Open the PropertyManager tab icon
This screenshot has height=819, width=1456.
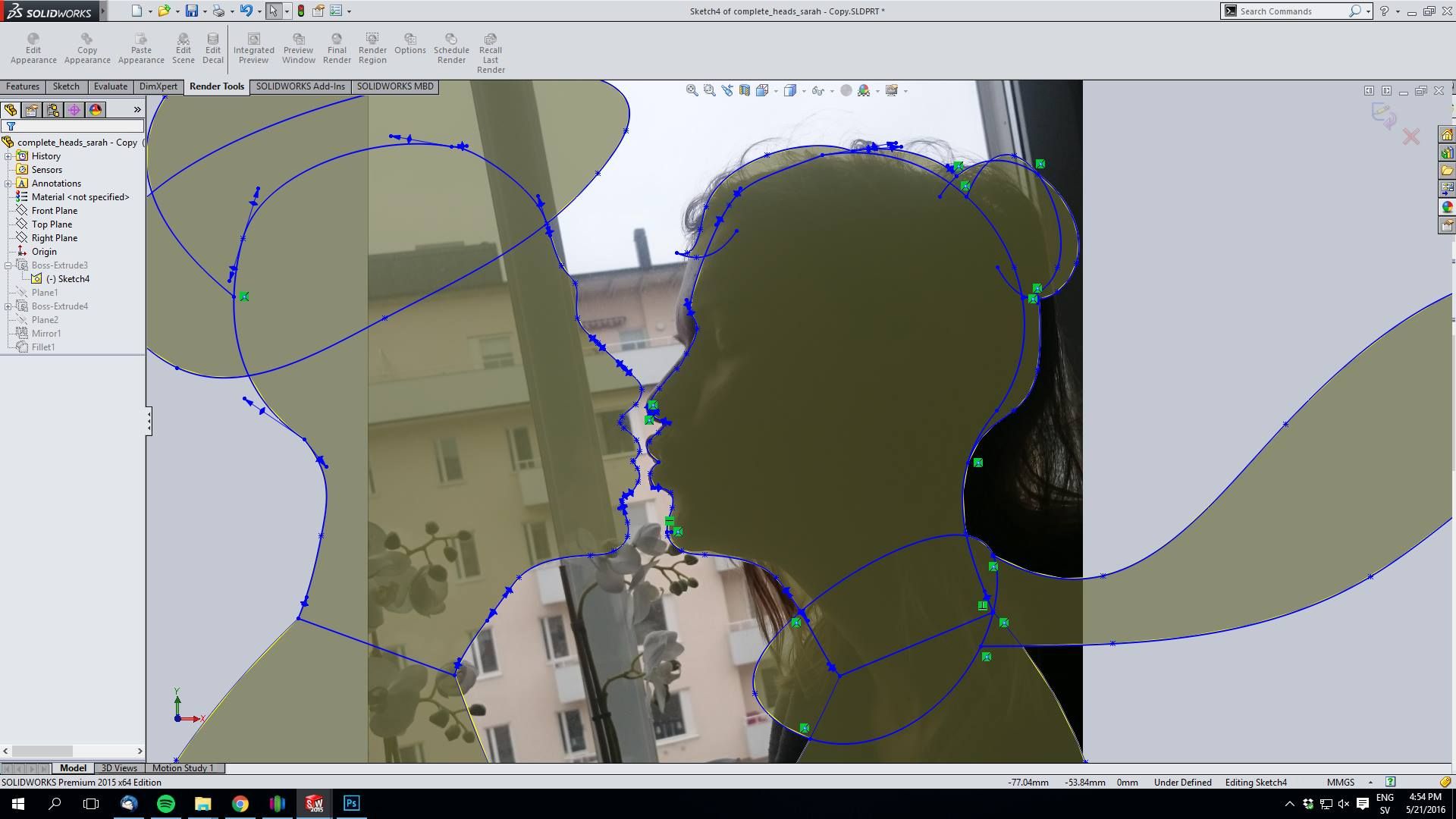click(x=31, y=110)
